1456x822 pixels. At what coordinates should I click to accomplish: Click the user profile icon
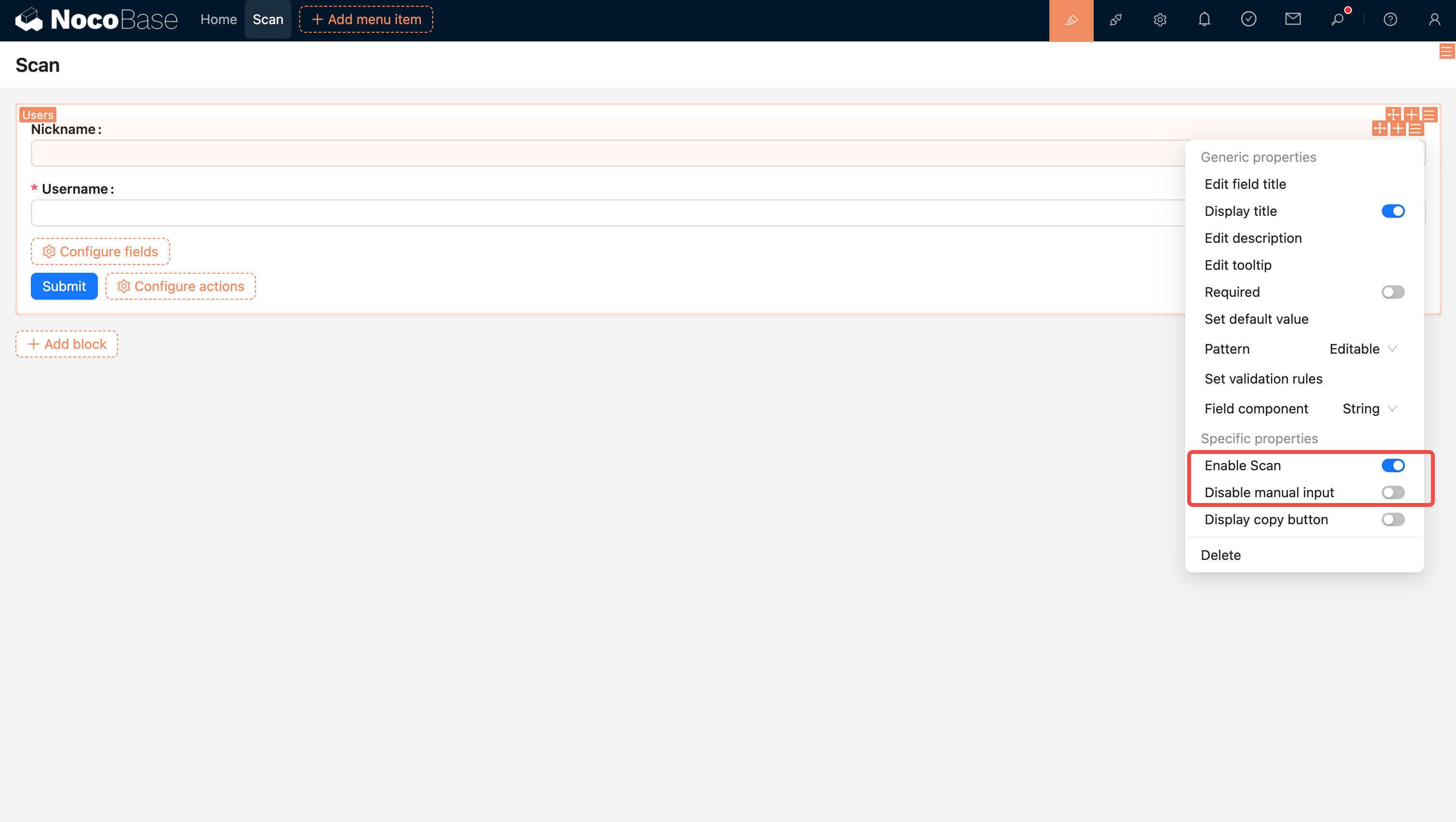point(1435,20)
